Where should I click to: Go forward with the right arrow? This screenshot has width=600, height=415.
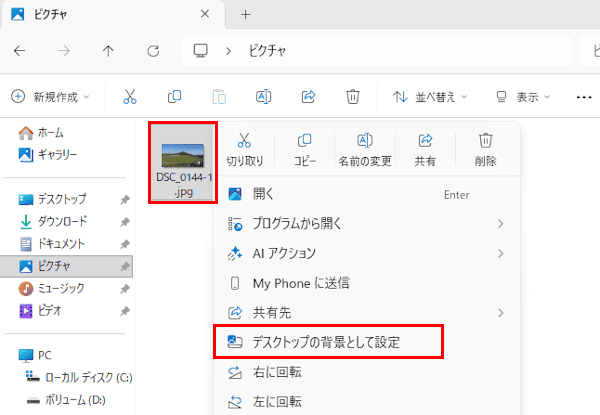point(64,50)
